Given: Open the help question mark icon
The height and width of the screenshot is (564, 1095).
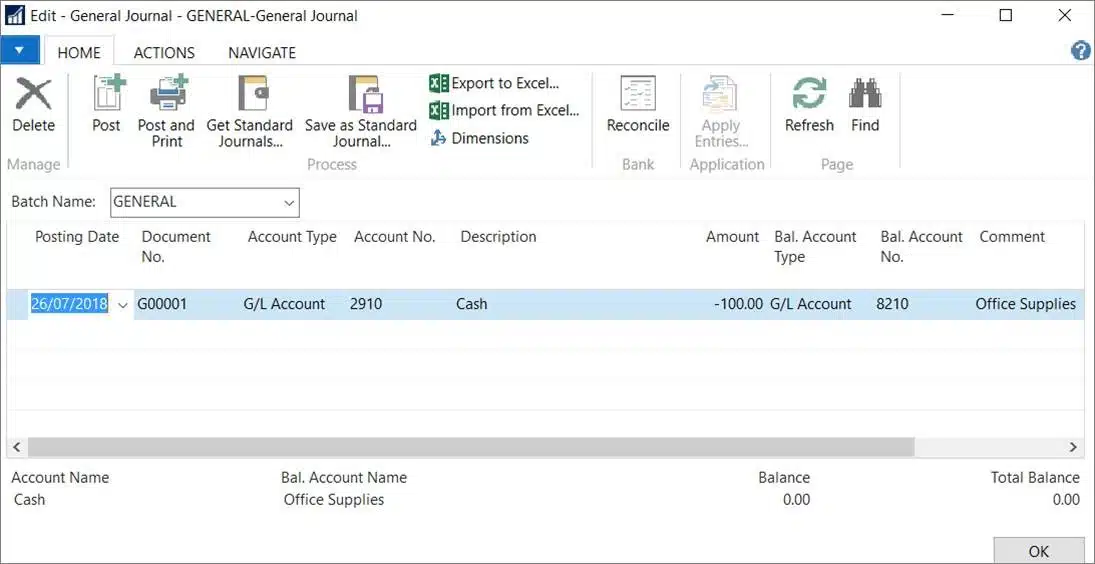Looking at the screenshot, I should [x=1080, y=51].
